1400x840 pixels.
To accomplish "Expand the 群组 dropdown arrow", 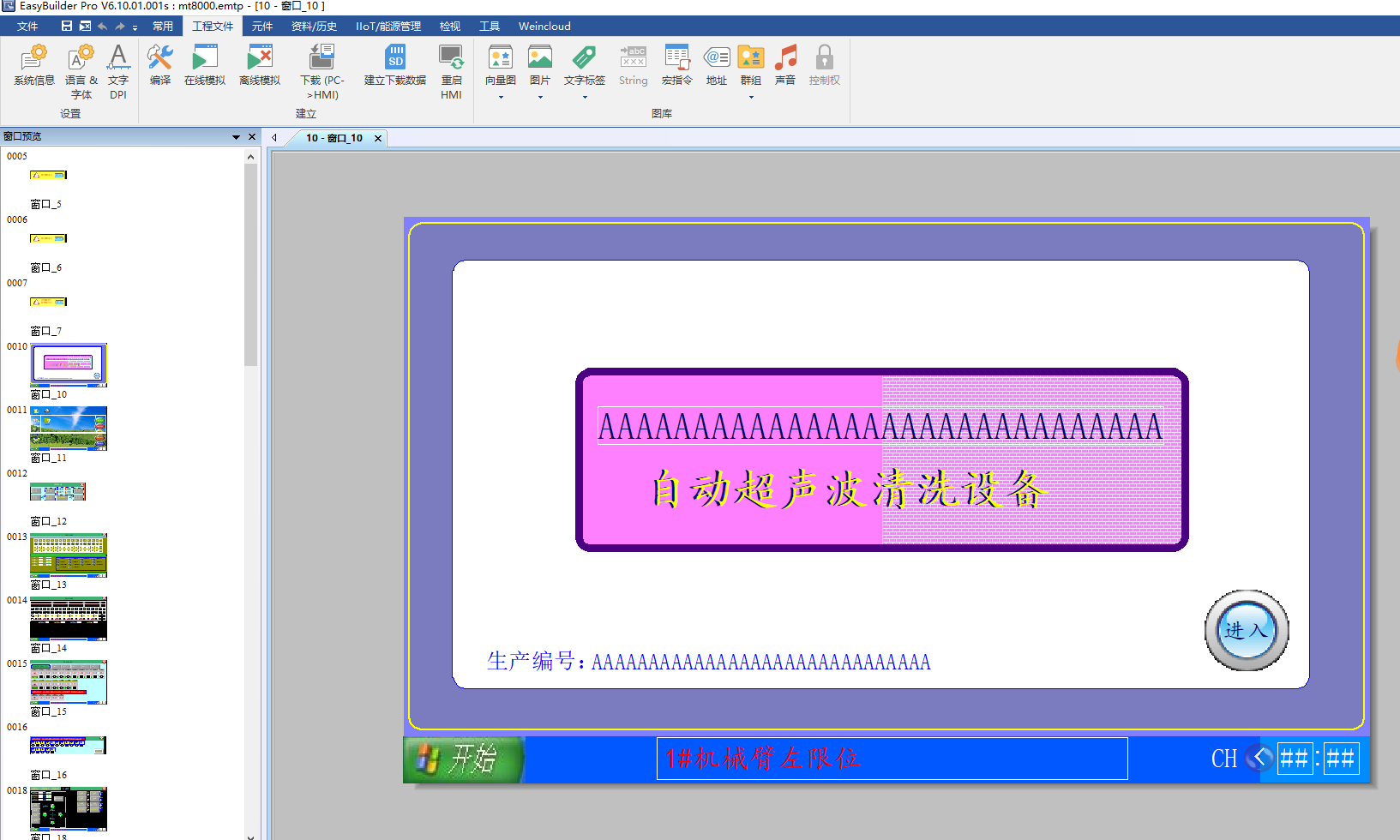I will coord(751,98).
